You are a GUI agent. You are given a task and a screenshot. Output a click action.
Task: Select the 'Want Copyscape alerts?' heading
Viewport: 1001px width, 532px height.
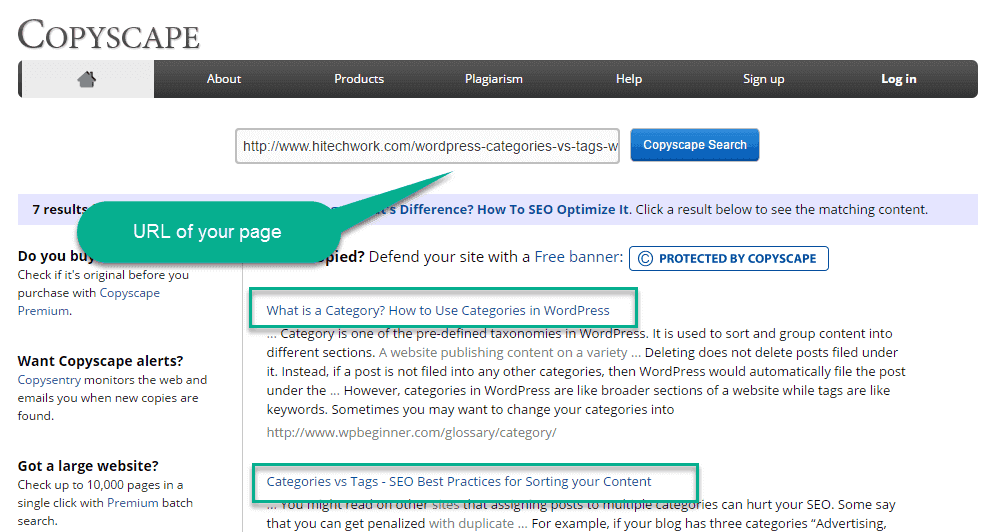(100, 361)
